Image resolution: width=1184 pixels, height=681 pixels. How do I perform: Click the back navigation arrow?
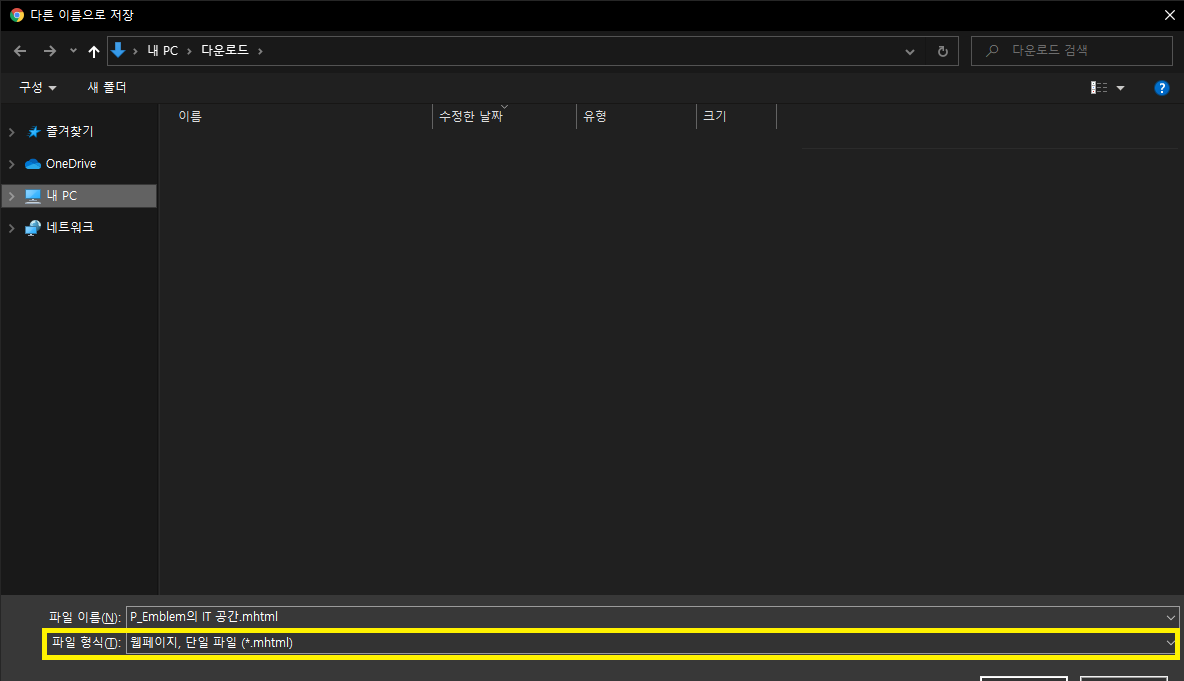pos(19,50)
